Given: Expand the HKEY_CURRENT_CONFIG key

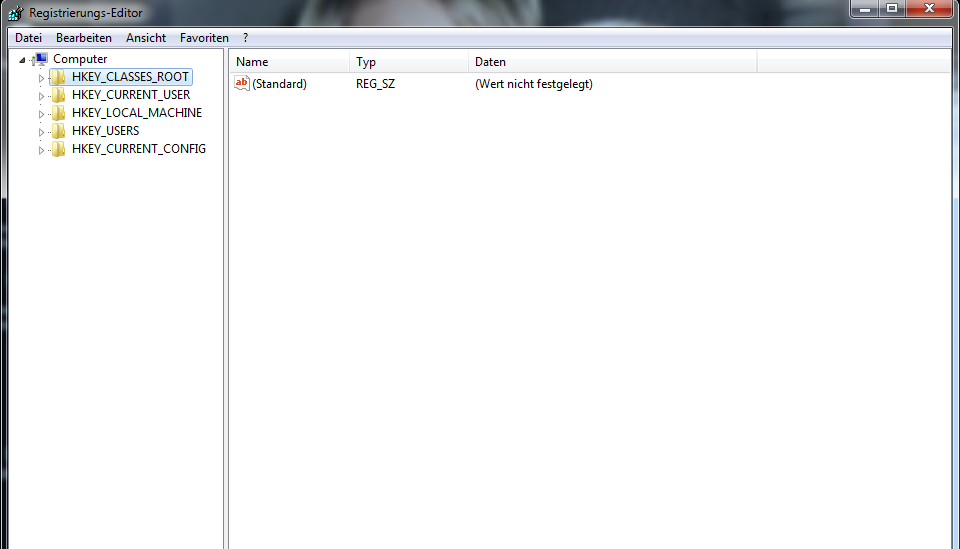Looking at the screenshot, I should pyautogui.click(x=41, y=151).
